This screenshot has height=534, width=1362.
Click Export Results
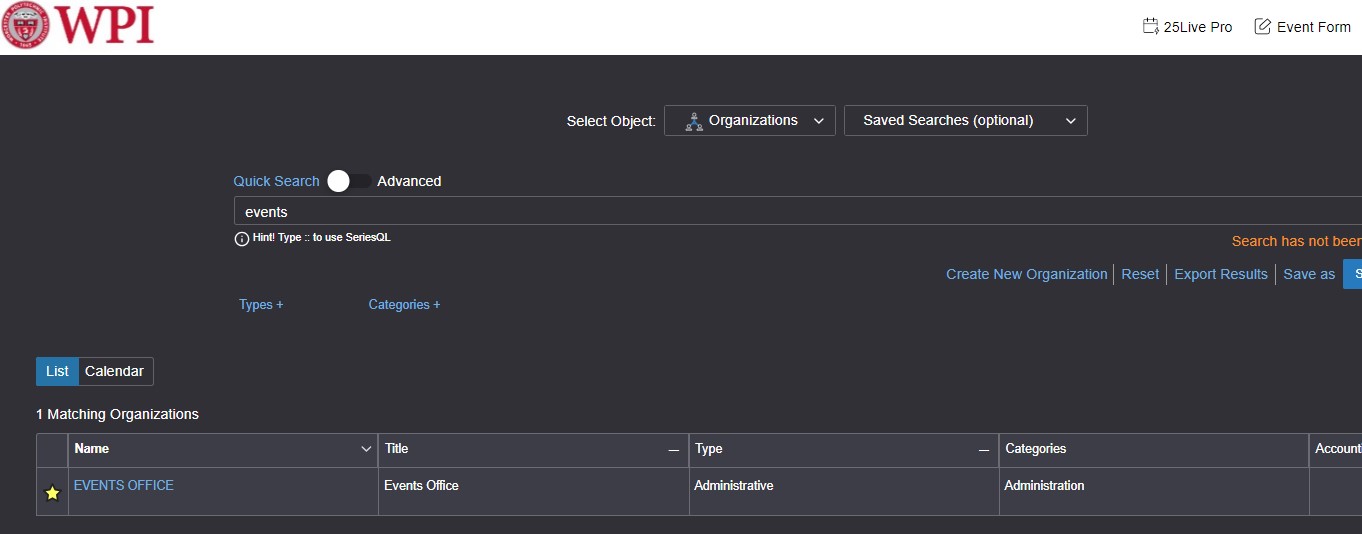pyautogui.click(x=1220, y=274)
